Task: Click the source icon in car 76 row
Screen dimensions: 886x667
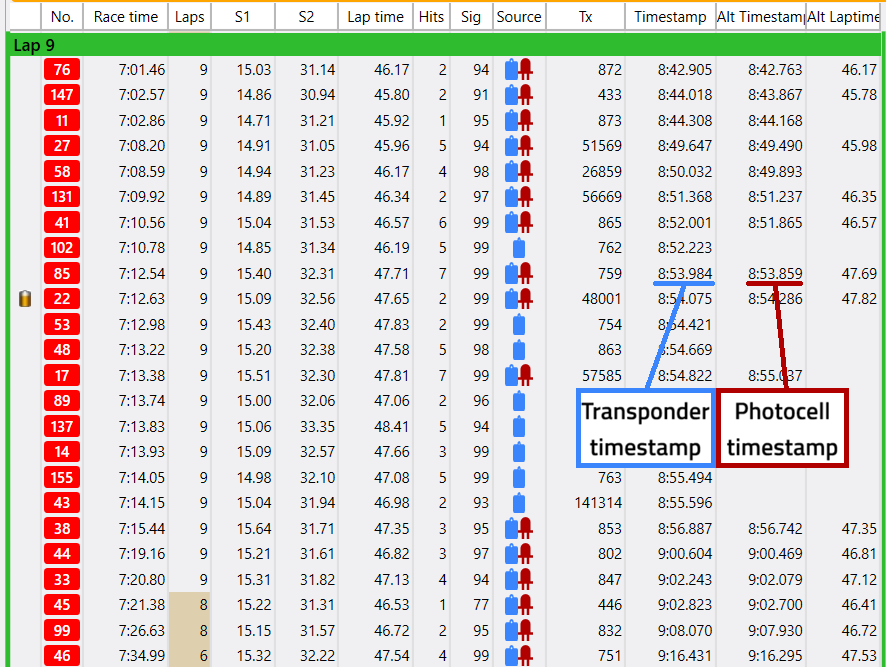Action: coord(519,70)
